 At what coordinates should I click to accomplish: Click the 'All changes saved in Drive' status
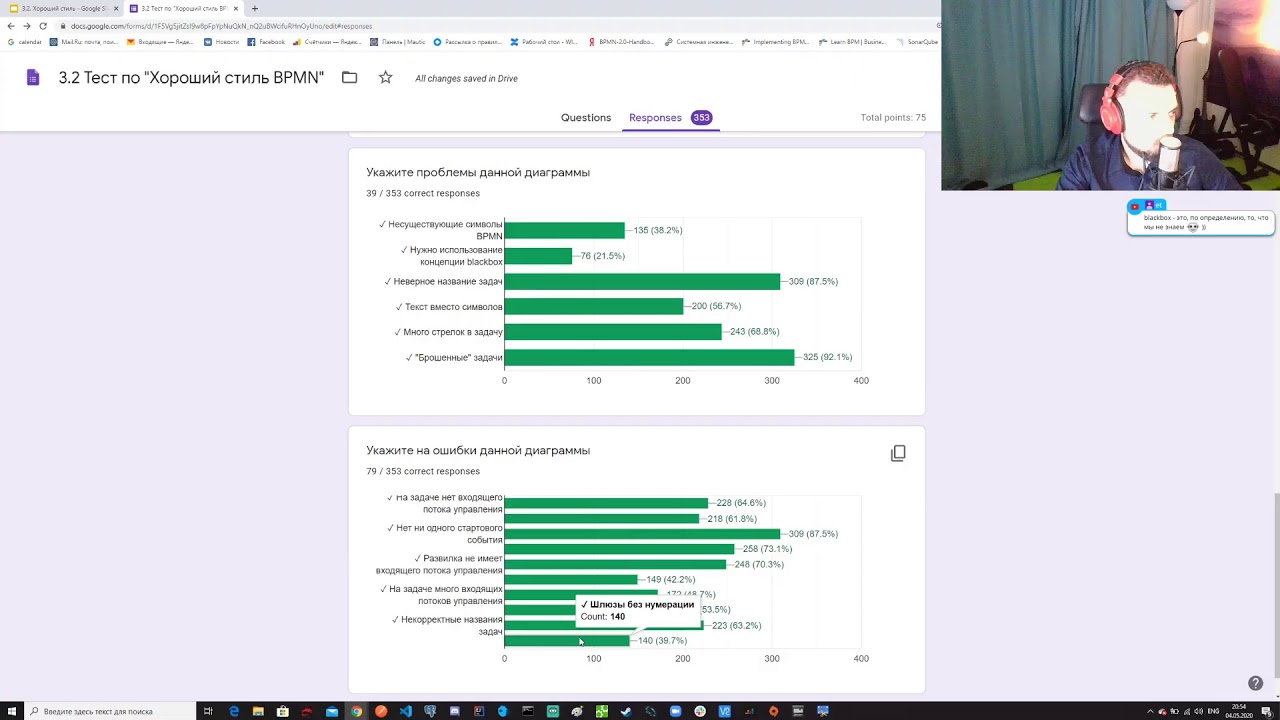pos(466,78)
